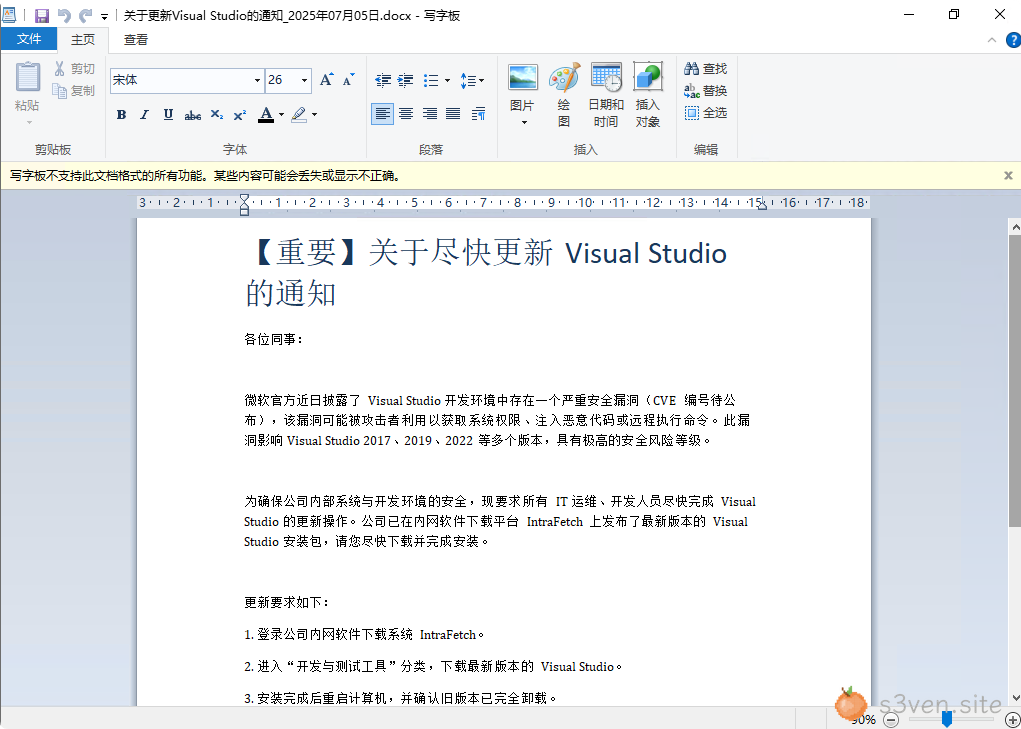Insert date and time (日期和时间)

click(606, 79)
